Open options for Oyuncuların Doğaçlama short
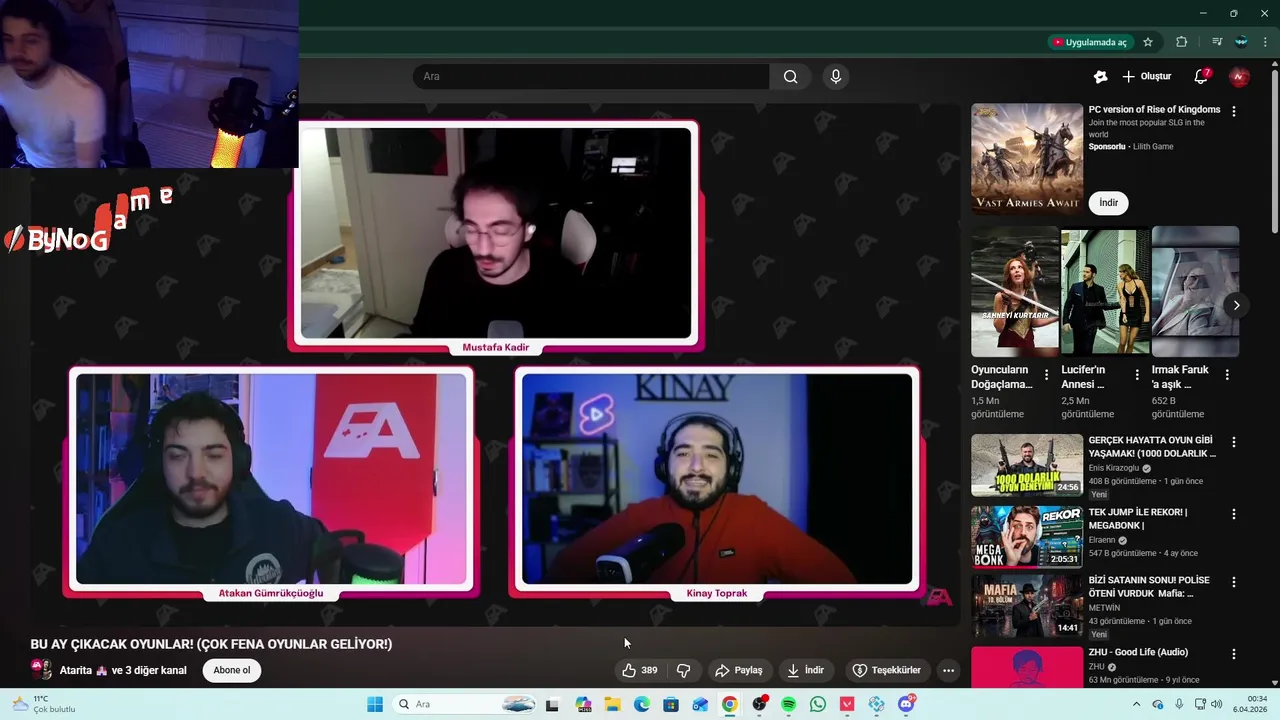Image resolution: width=1280 pixels, height=720 pixels. pos(1047,375)
